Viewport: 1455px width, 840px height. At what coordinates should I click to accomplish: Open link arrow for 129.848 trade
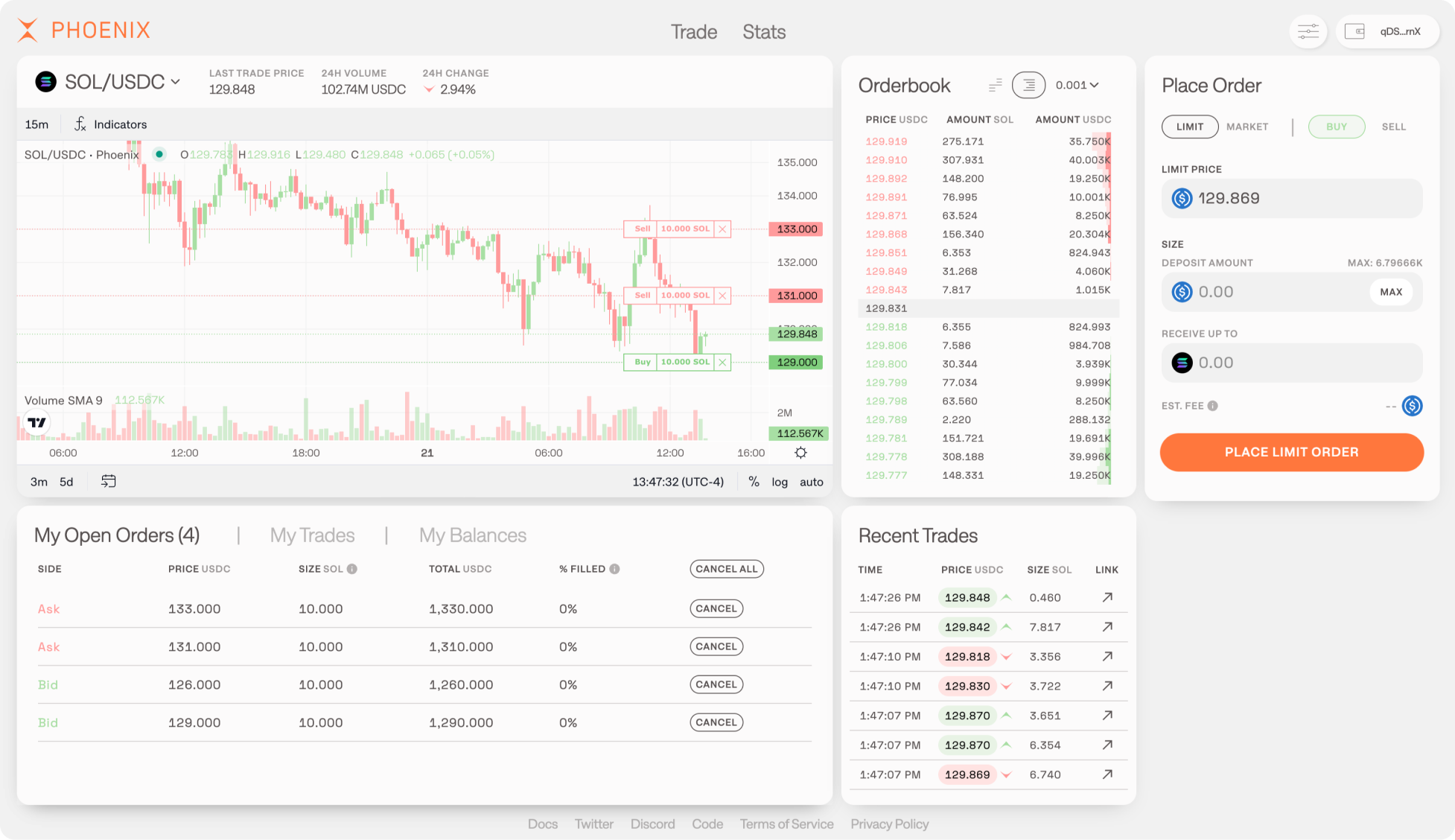coord(1107,597)
